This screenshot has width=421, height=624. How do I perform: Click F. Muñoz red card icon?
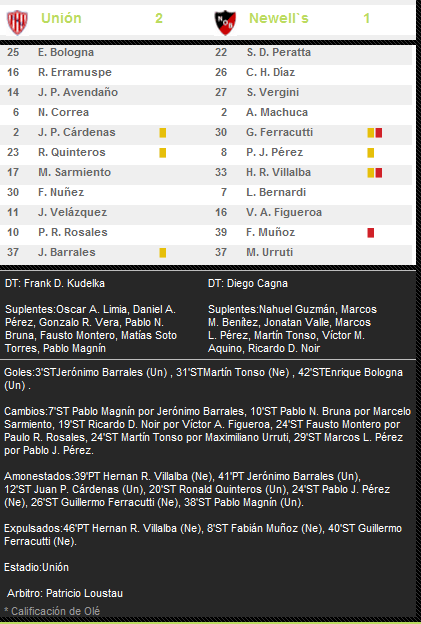370,232
